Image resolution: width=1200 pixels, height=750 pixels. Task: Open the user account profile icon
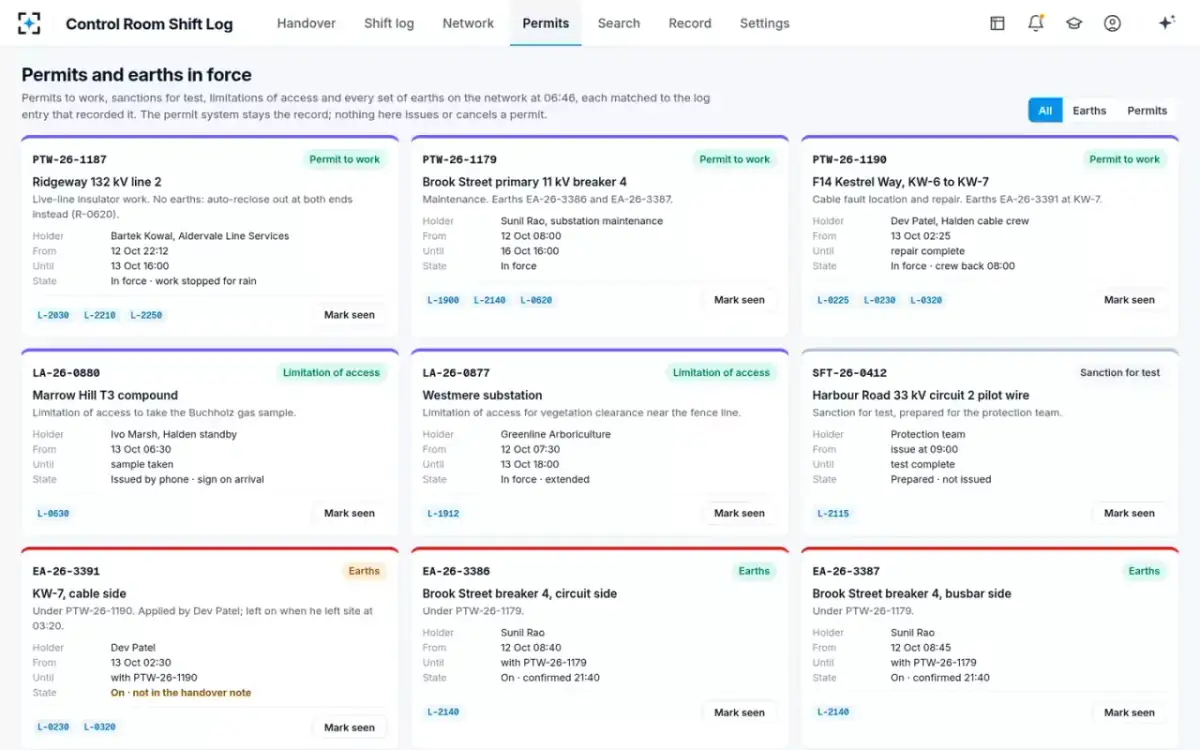(x=1112, y=23)
